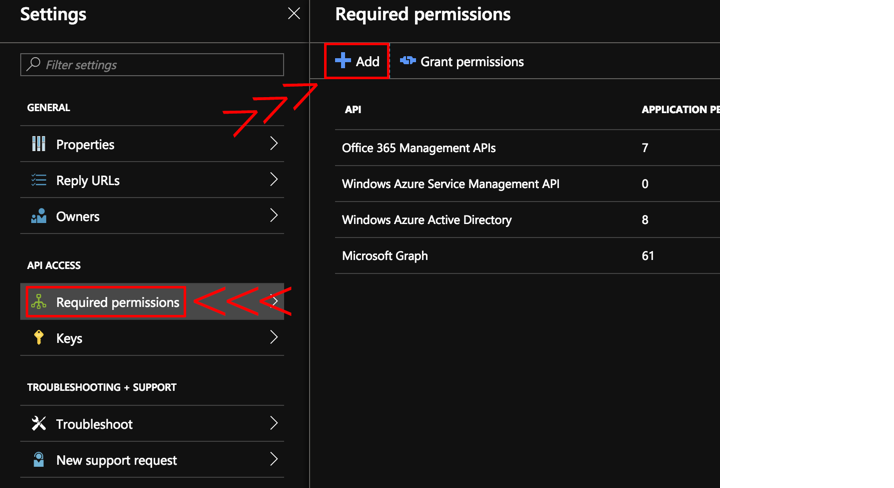
Task: Expand the New support request chevron
Action: [x=274, y=459]
